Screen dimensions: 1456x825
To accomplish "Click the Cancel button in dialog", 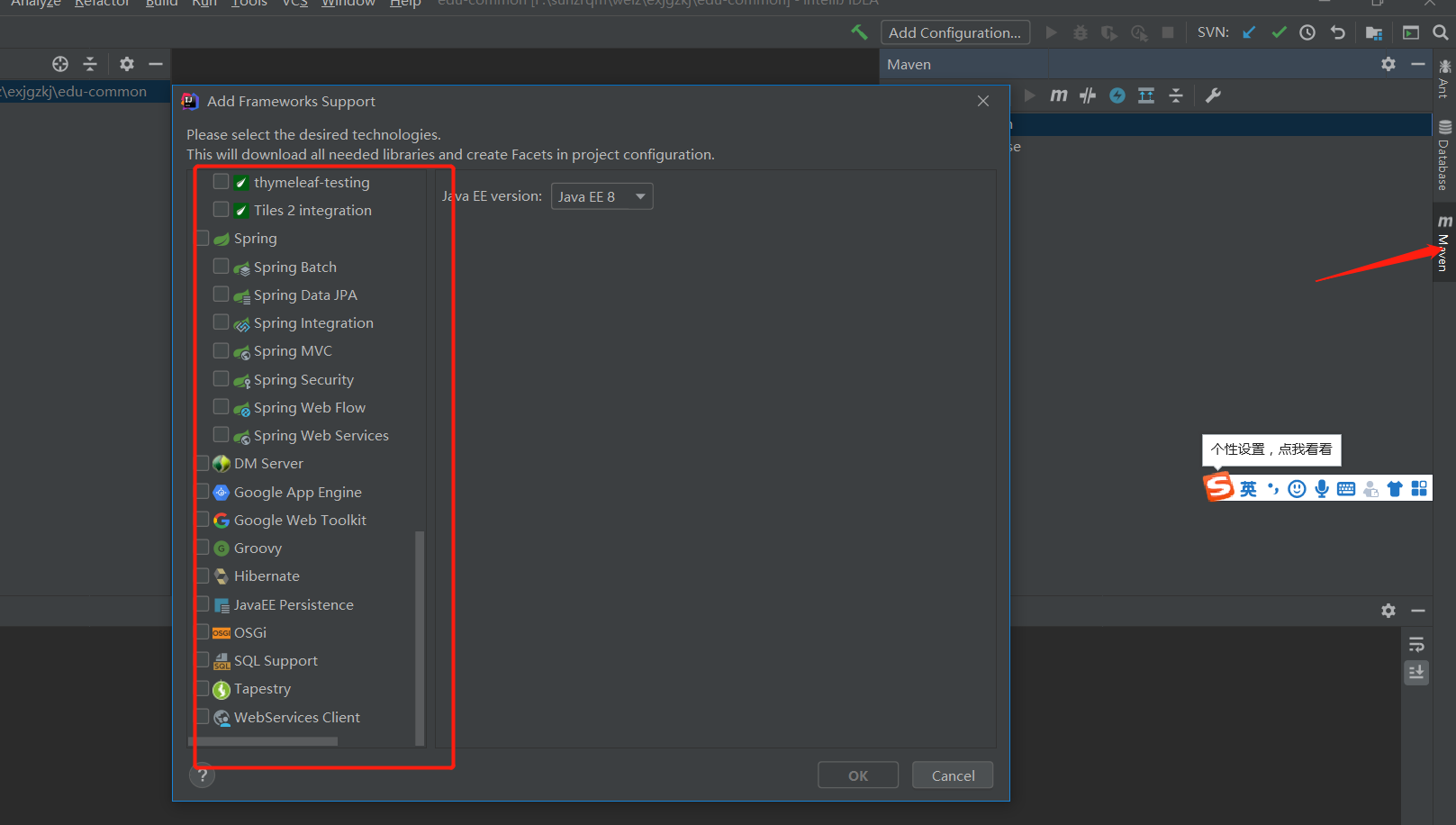I will pyautogui.click(x=953, y=775).
